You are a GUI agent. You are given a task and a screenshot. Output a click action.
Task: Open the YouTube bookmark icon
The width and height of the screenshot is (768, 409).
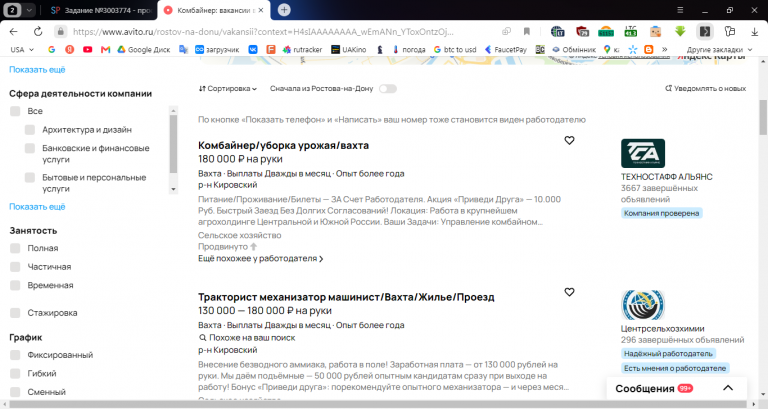(x=88, y=49)
